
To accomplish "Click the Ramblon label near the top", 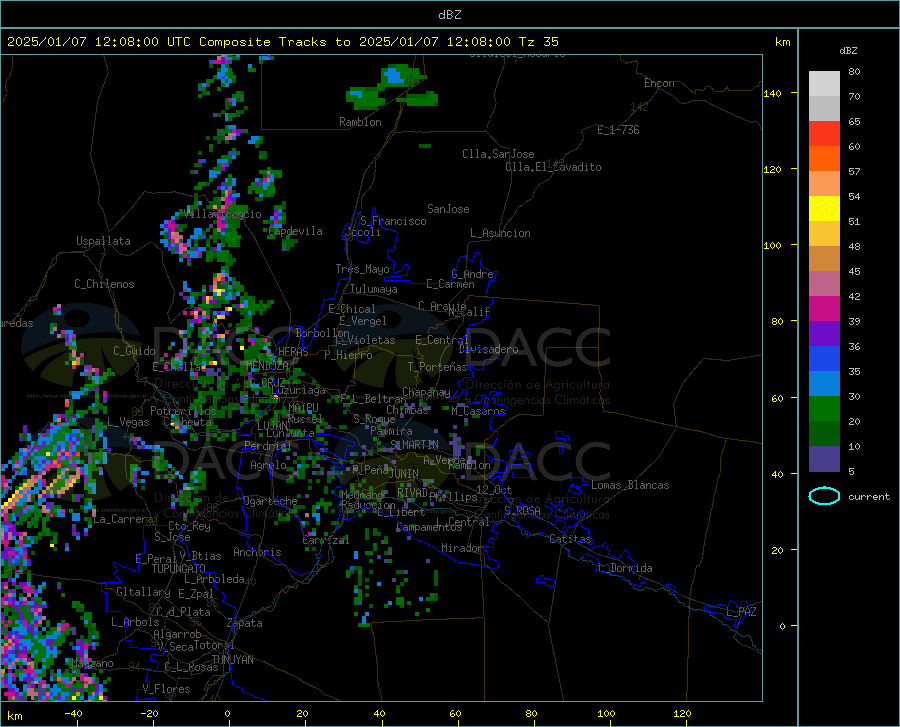I will coord(360,122).
